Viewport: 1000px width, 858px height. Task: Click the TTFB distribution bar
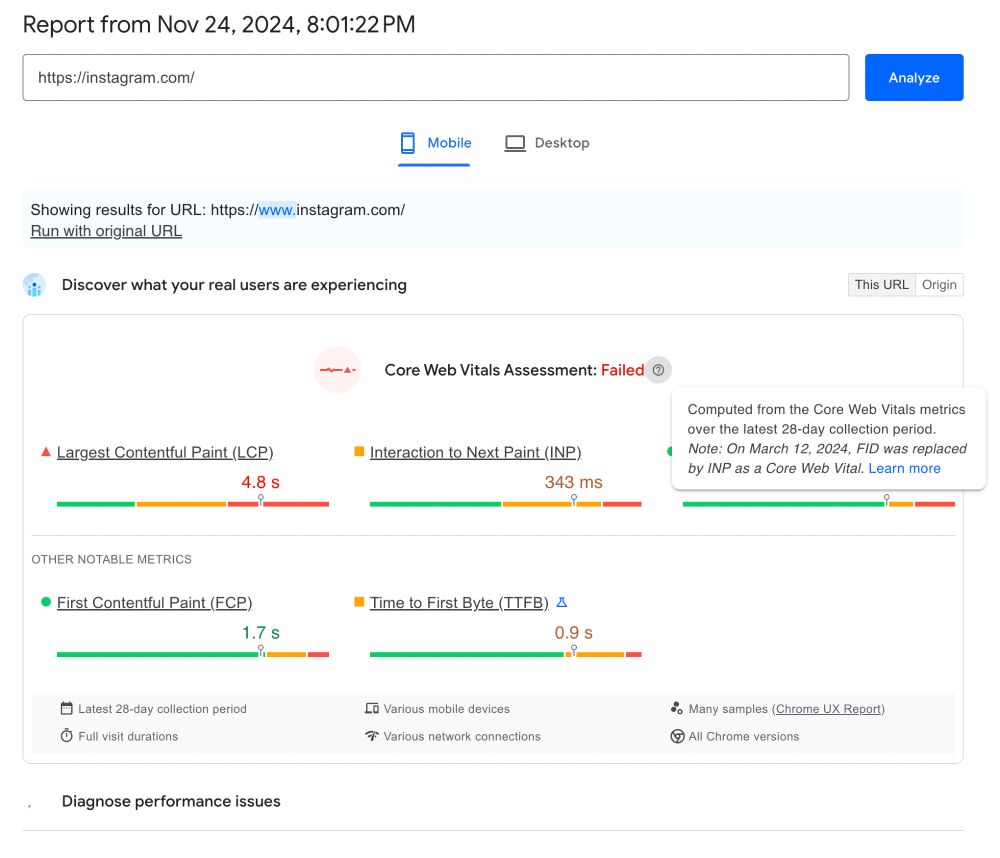pos(506,655)
